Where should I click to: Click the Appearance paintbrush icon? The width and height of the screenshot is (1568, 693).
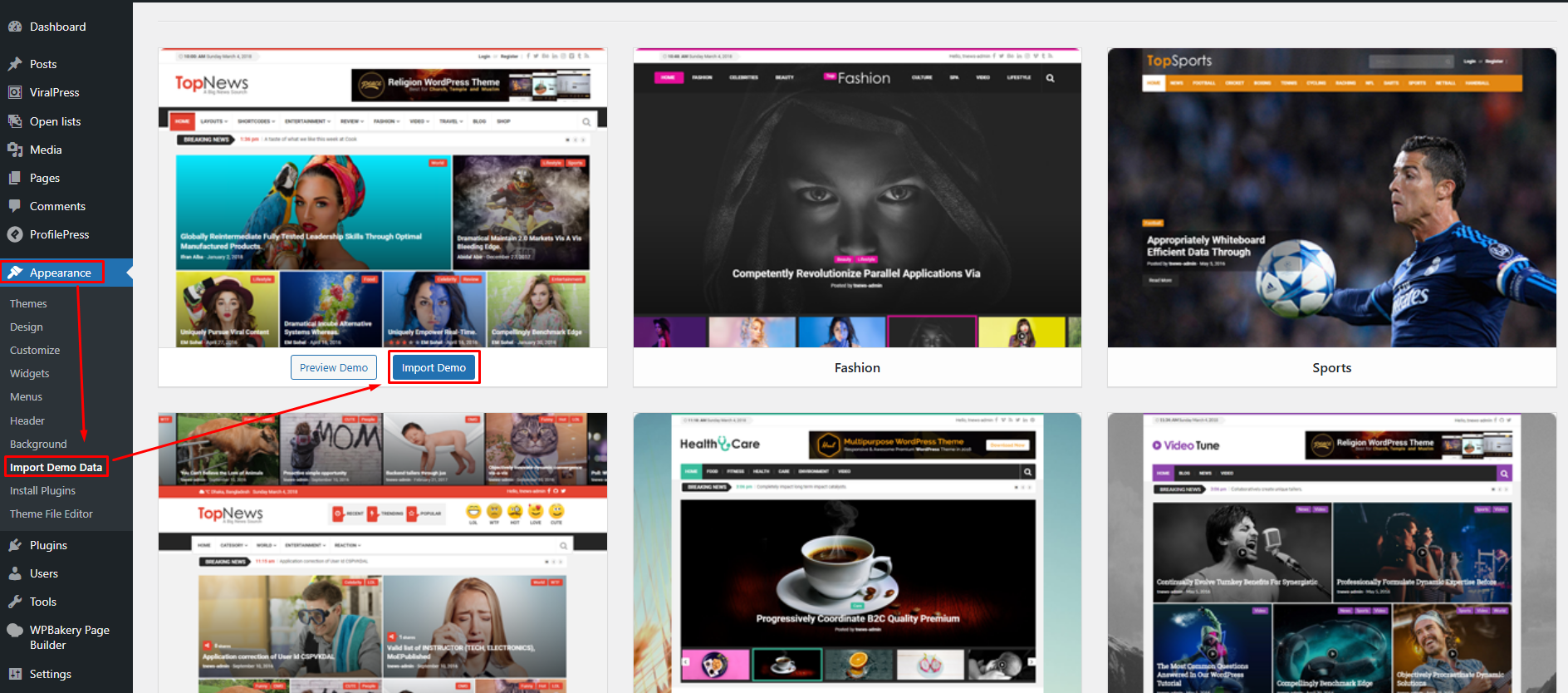15,273
